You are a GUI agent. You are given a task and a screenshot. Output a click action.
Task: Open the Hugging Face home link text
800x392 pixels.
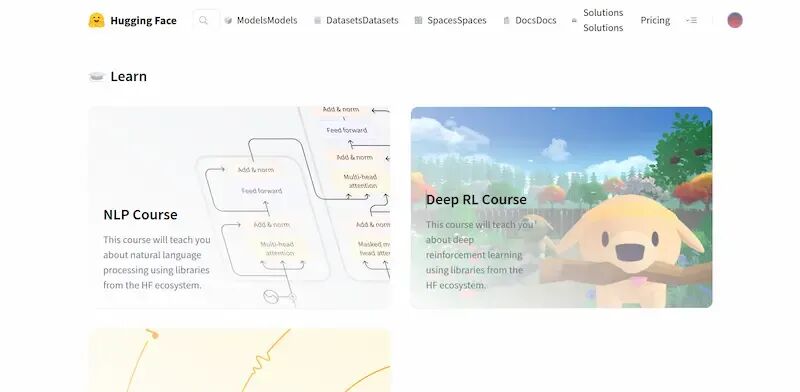[143, 20]
